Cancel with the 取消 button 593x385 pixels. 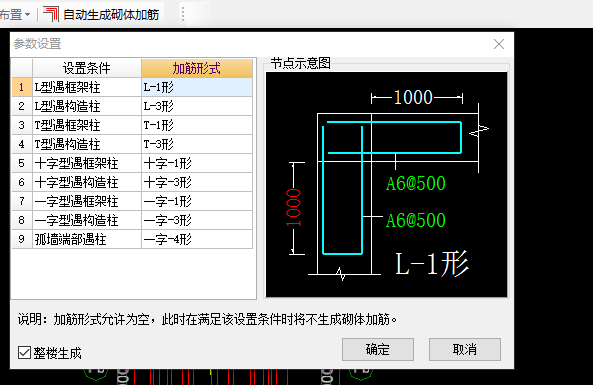[465, 349]
